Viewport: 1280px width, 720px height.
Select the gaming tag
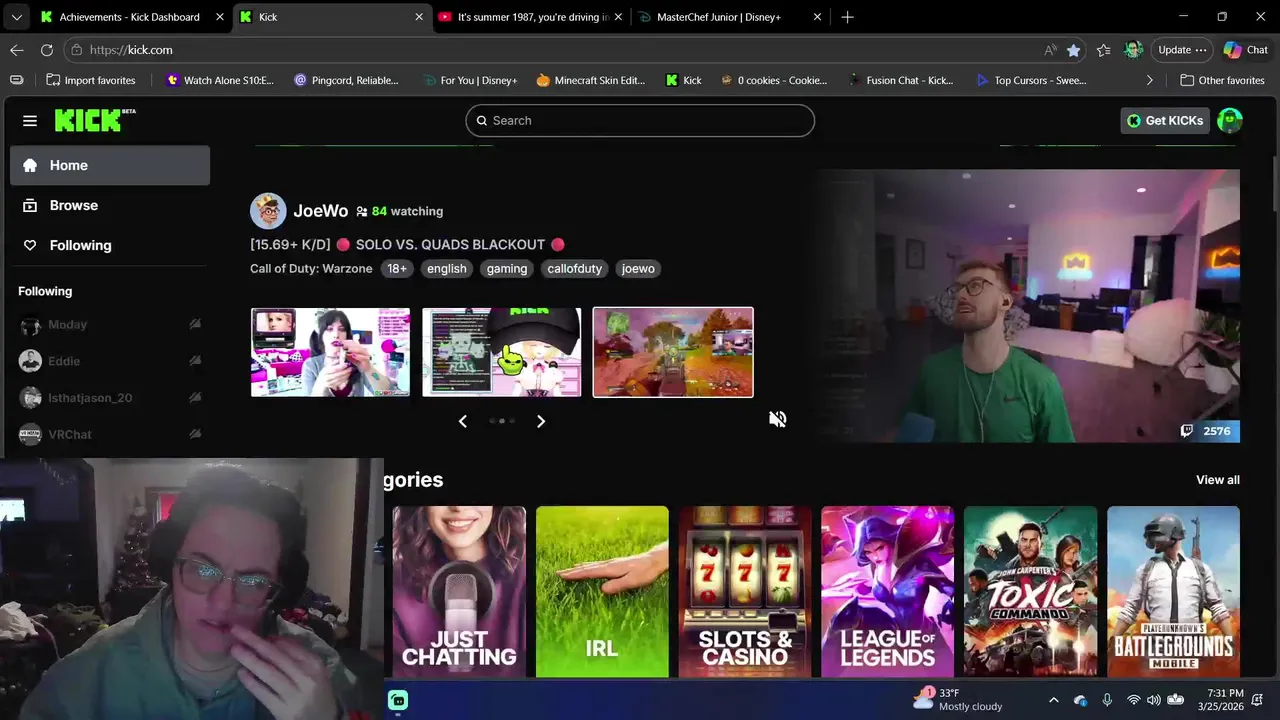point(507,268)
